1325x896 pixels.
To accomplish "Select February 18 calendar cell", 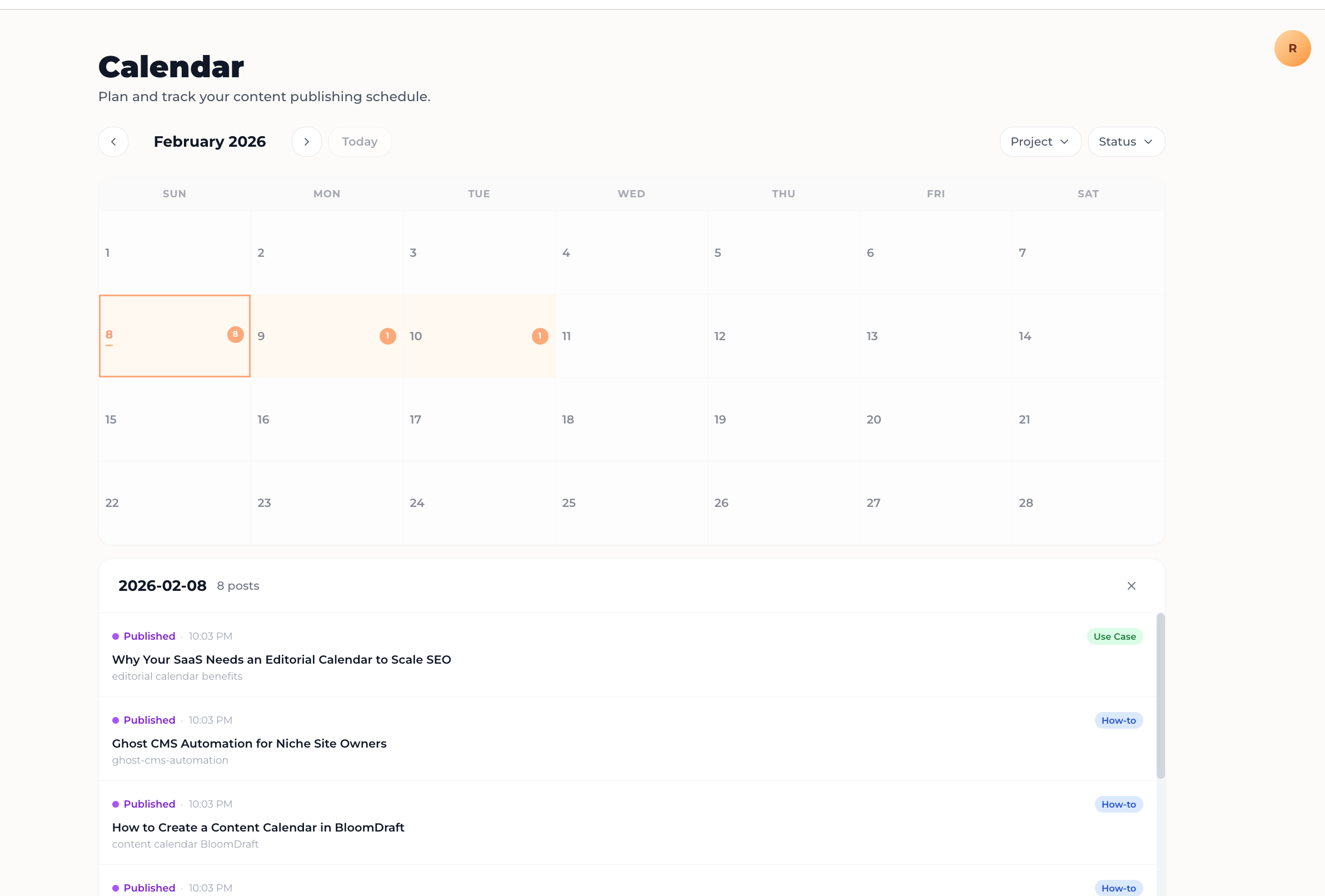I will tap(631, 419).
